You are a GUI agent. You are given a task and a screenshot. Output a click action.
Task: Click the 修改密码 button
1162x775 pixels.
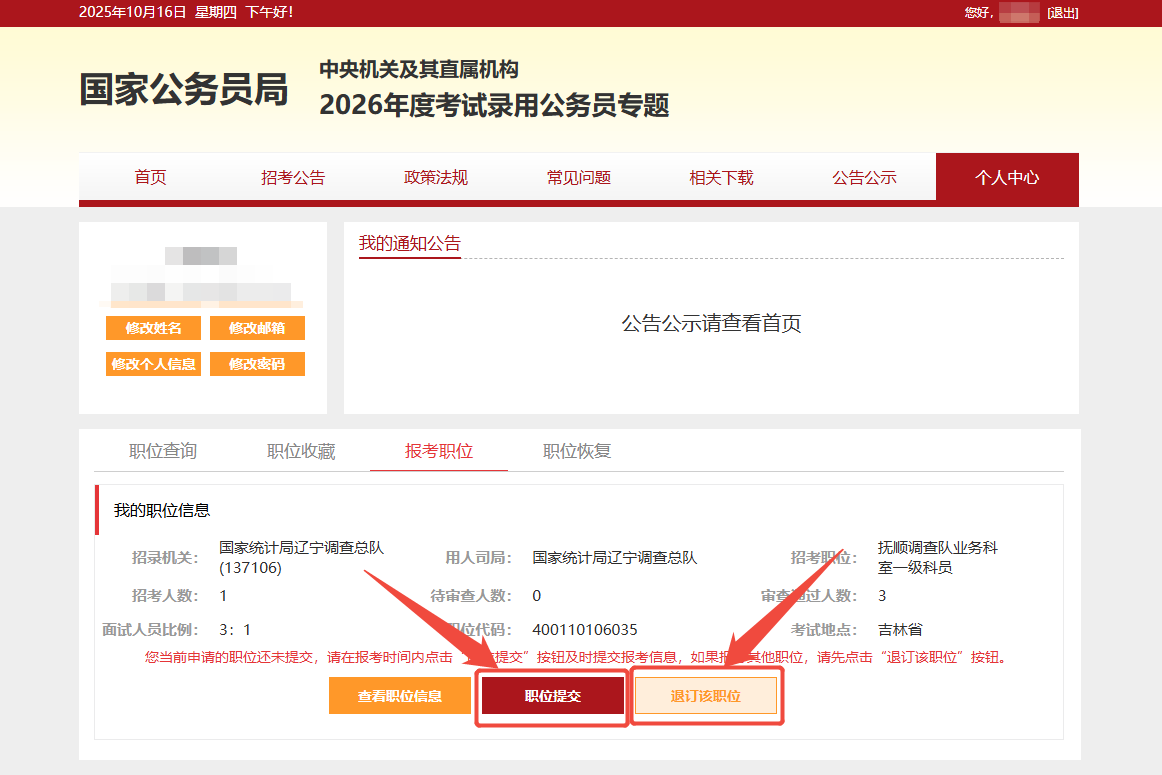pyautogui.click(x=257, y=364)
